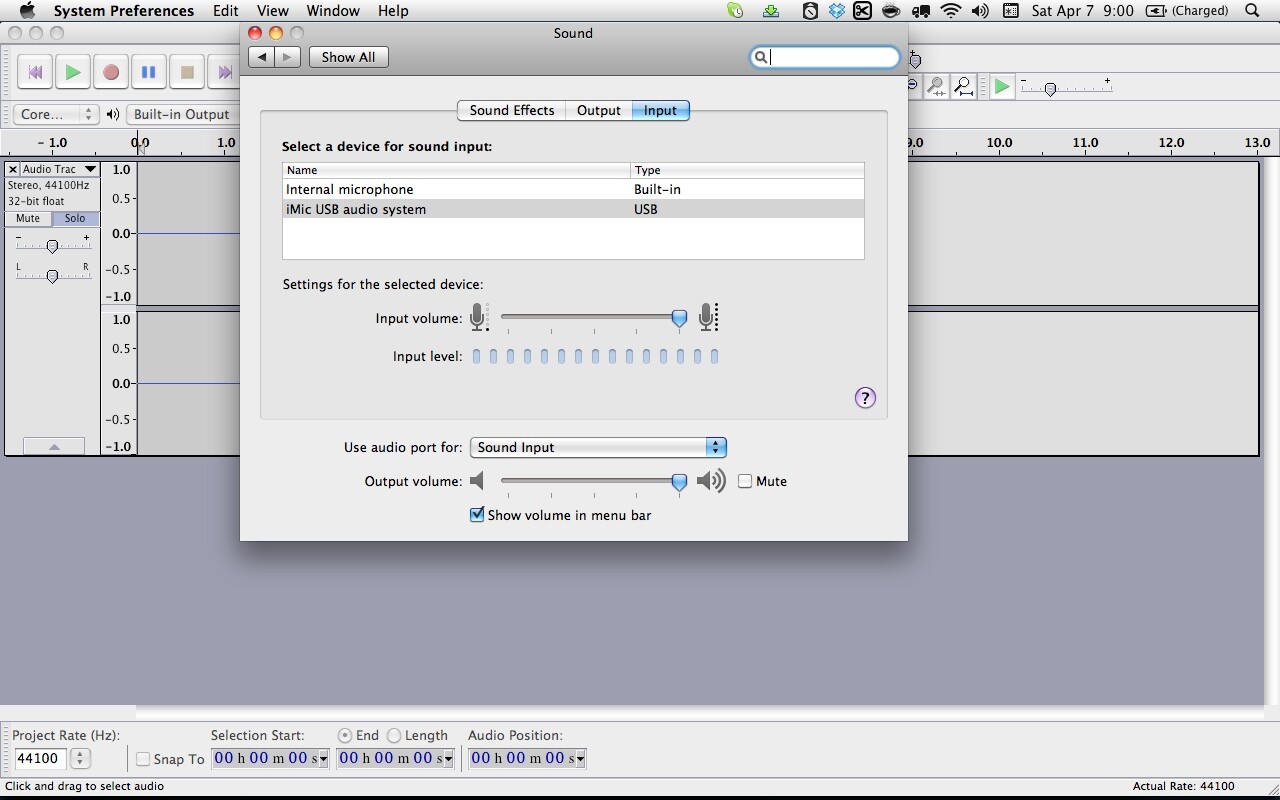The width and height of the screenshot is (1280, 800).
Task: Open the View menu
Action: [x=272, y=11]
